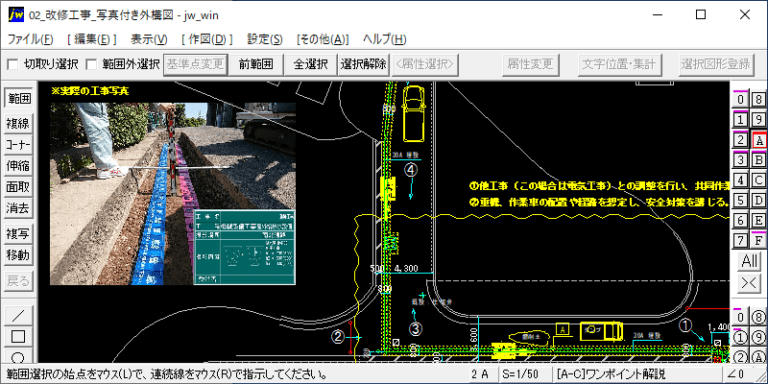Open the [作図(D)] menu

pos(207,40)
